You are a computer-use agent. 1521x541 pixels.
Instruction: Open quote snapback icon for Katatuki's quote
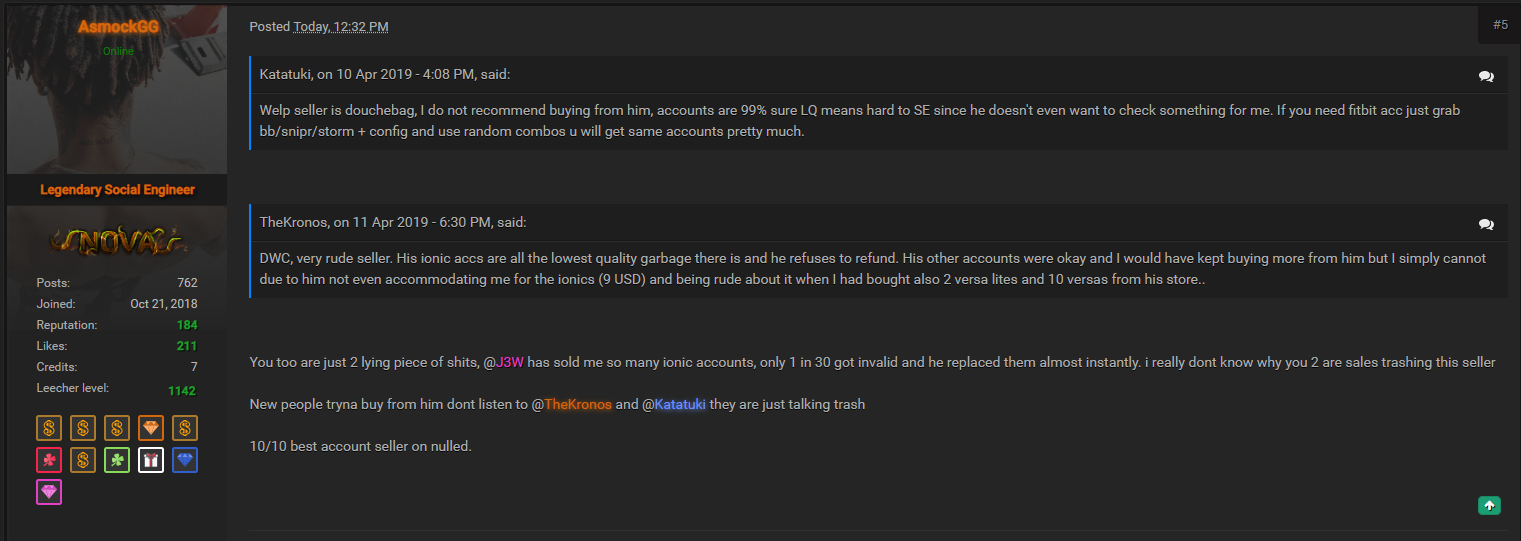pos(1486,76)
